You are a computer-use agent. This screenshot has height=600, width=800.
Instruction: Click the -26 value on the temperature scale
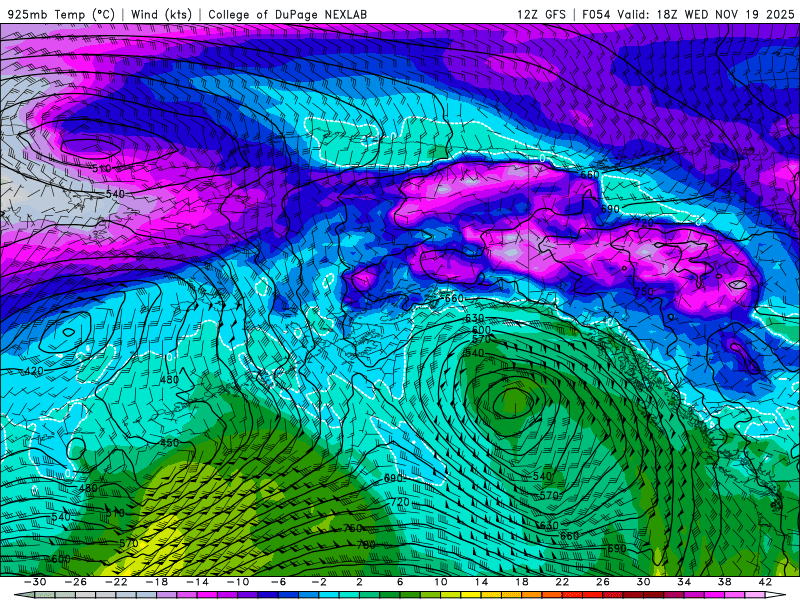76,582
